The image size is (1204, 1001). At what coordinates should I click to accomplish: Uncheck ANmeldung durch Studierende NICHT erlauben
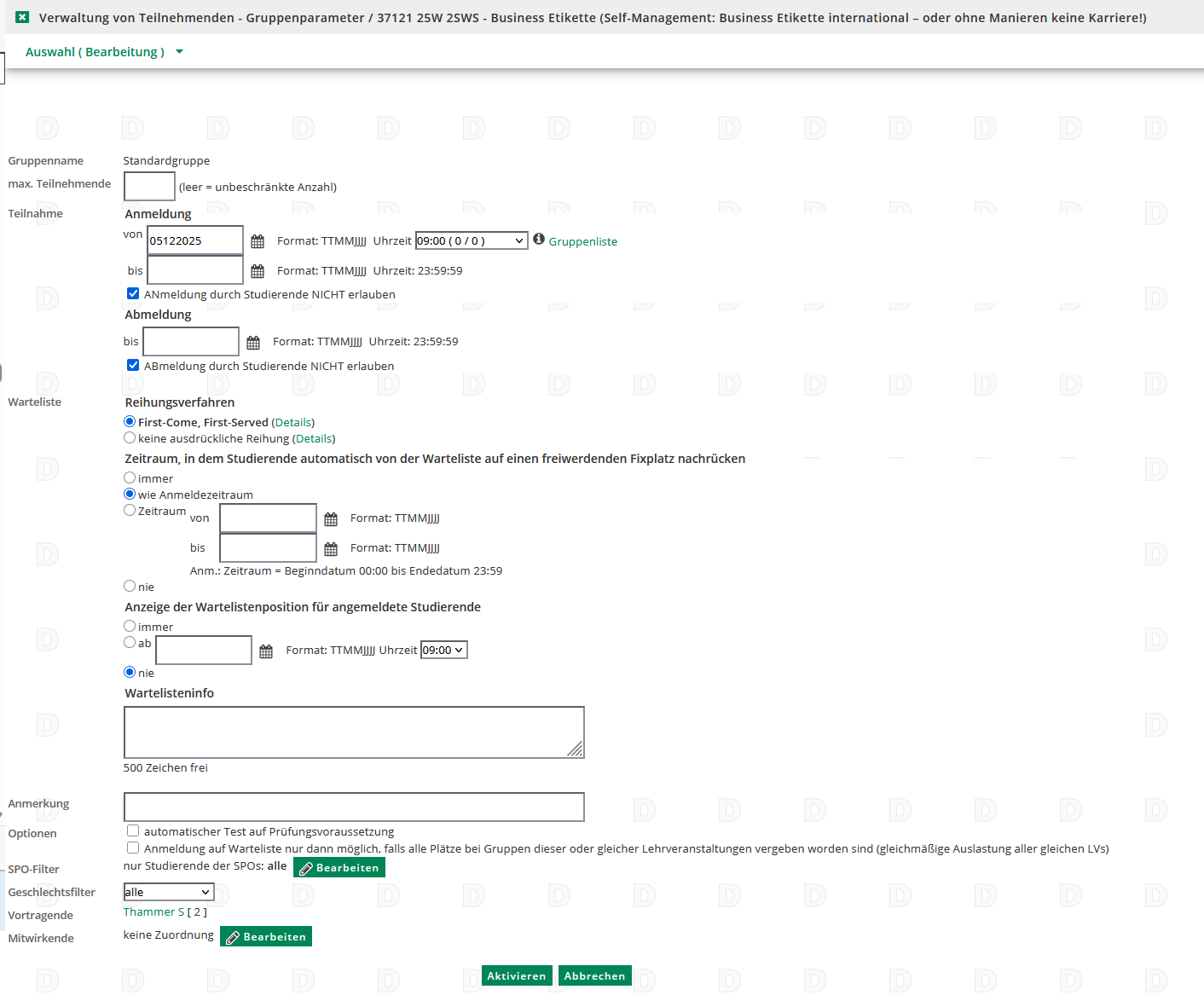tap(133, 293)
